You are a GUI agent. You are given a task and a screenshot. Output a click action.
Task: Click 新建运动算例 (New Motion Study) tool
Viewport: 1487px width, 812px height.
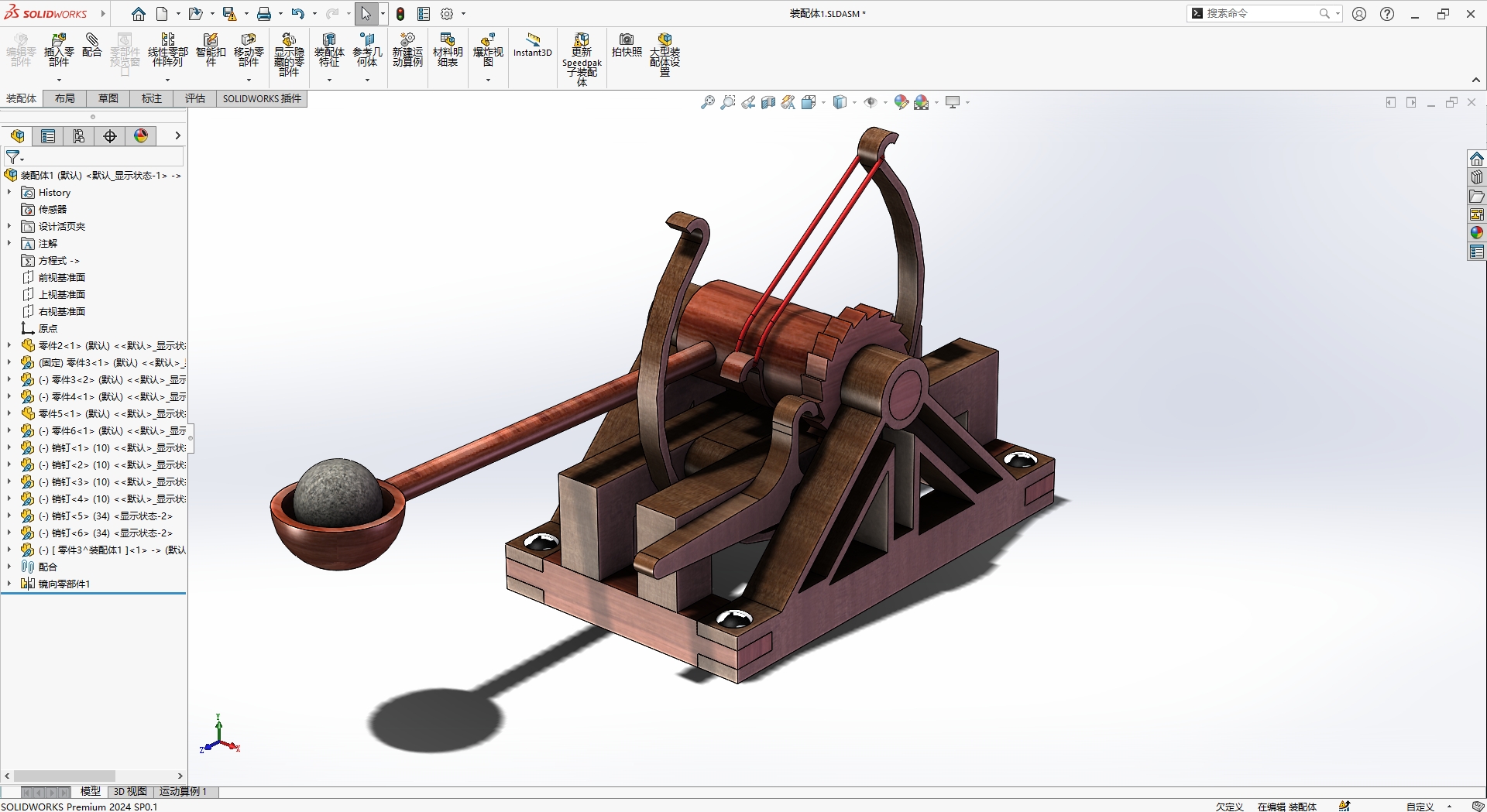point(407,50)
